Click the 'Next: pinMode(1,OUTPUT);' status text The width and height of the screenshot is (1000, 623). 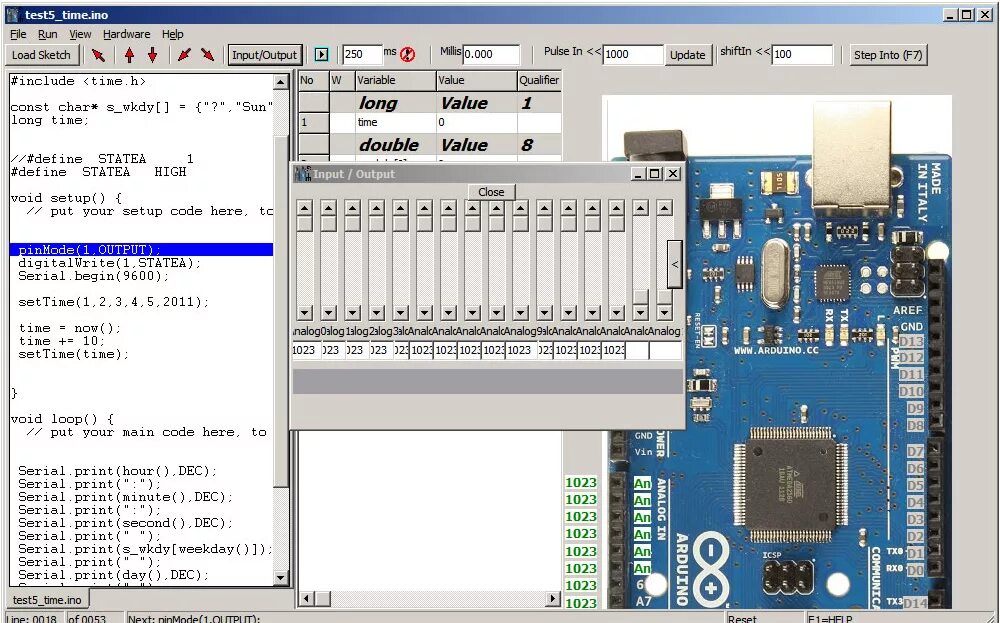pyautogui.click(x=194, y=619)
